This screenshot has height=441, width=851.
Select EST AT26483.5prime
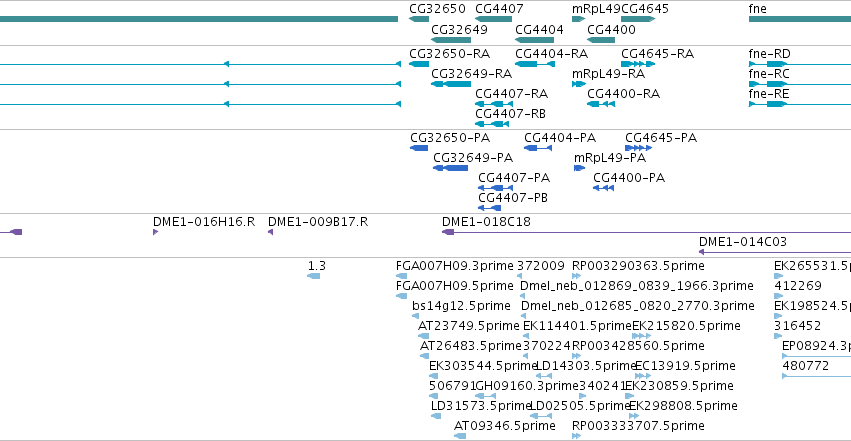click(424, 356)
